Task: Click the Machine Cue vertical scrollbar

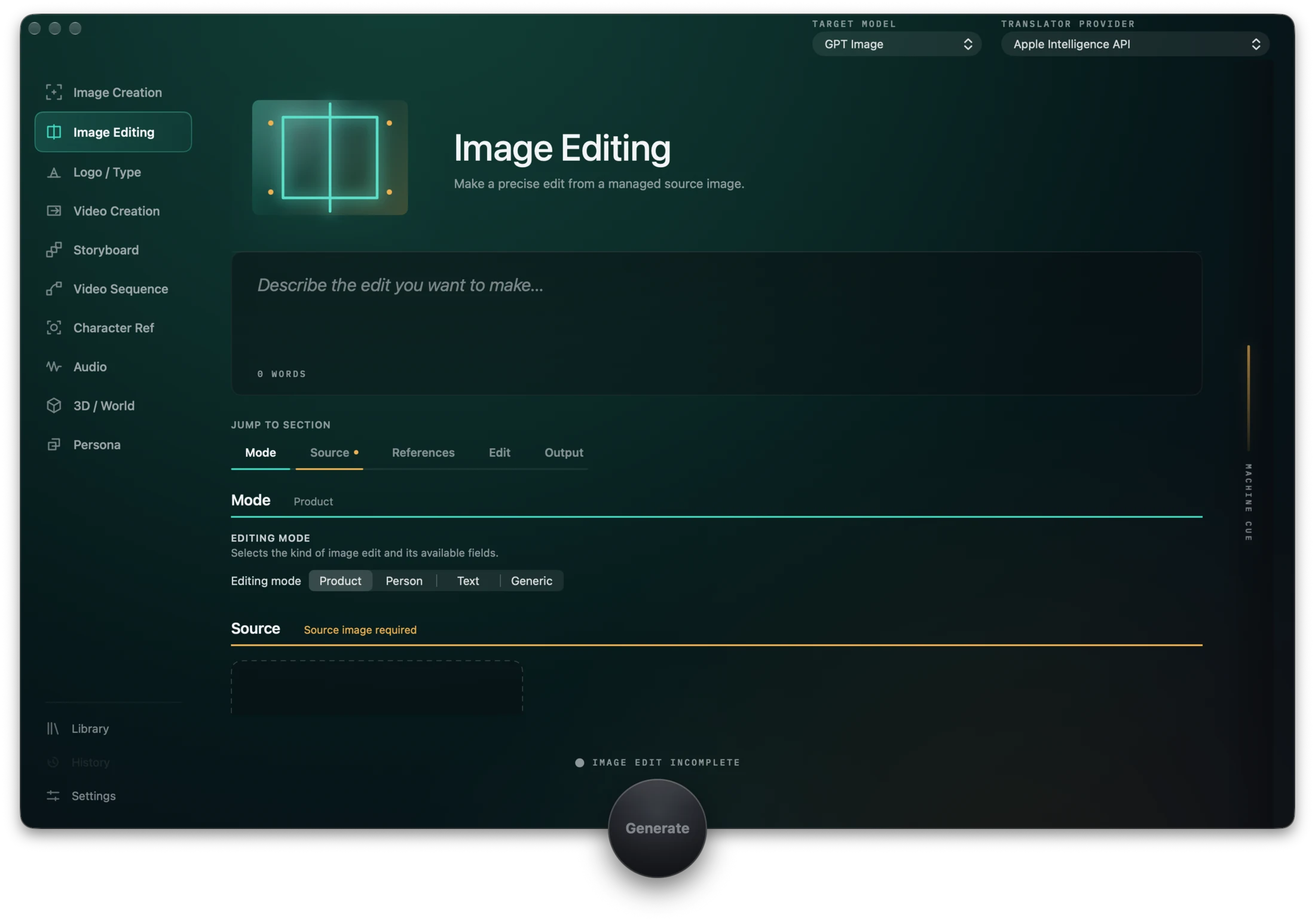Action: pos(1248,398)
